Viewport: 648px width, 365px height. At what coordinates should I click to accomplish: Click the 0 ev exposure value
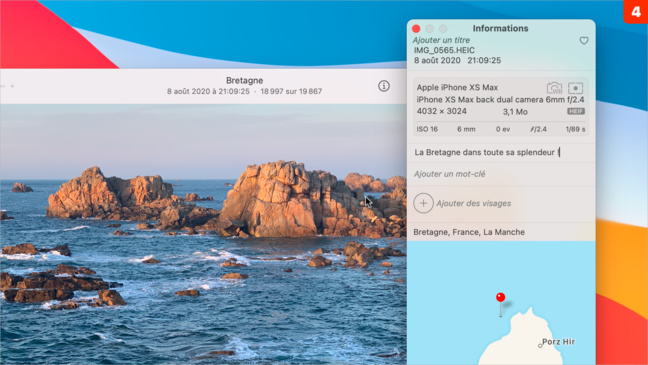pos(503,129)
